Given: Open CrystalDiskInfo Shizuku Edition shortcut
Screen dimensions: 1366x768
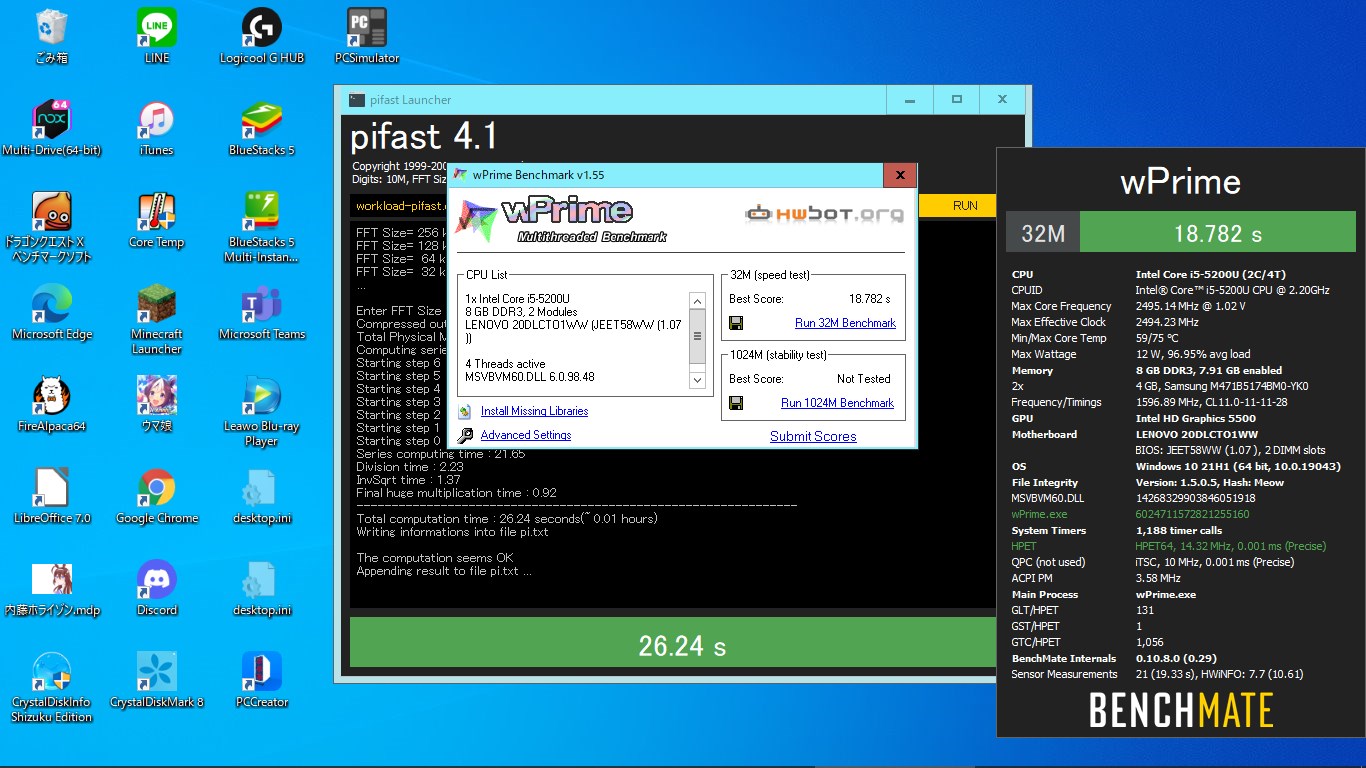Looking at the screenshot, I should coord(51,687).
